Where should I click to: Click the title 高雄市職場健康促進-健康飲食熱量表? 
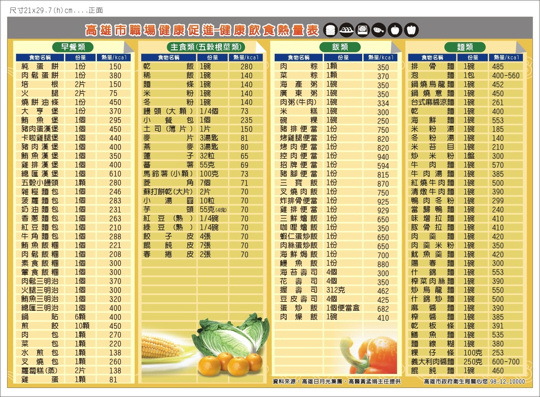pos(202,30)
